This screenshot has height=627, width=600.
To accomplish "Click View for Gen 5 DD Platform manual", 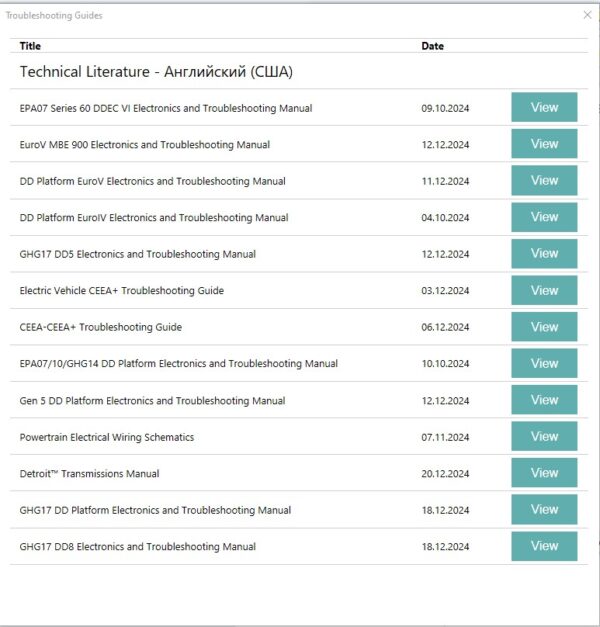I will coord(544,400).
